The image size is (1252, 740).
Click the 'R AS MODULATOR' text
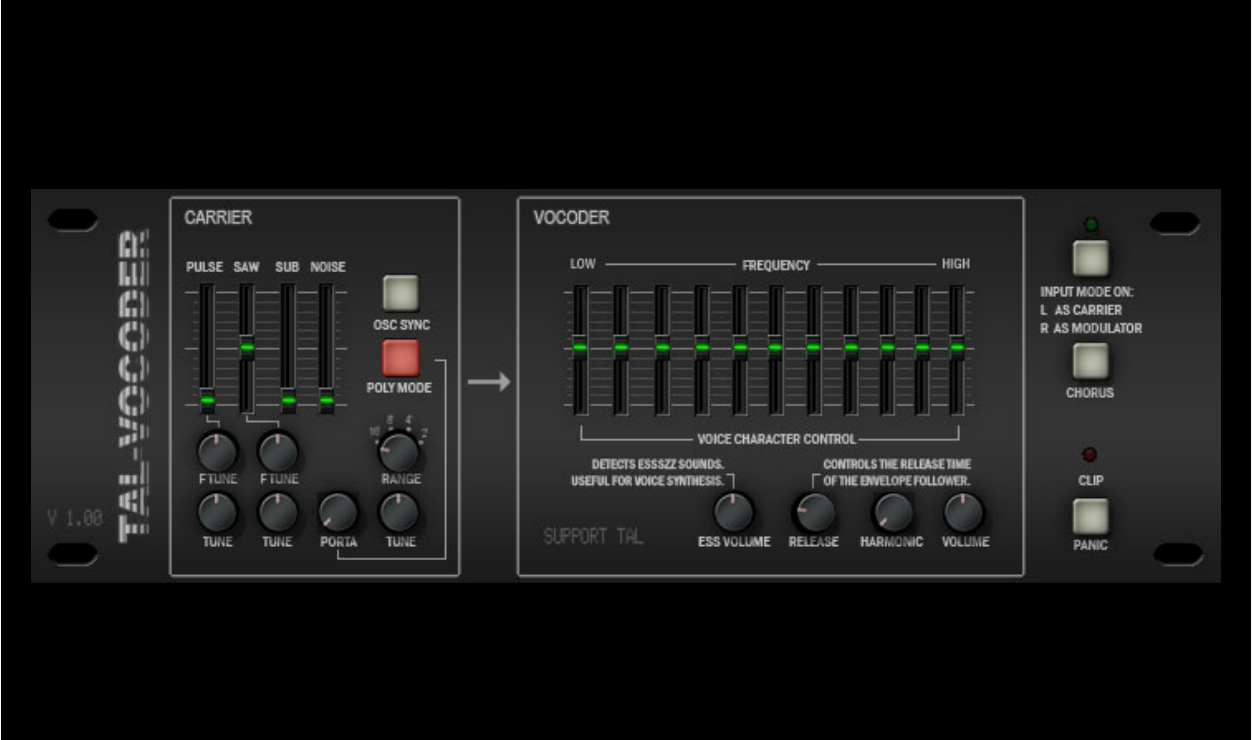pyautogui.click(x=1090, y=328)
